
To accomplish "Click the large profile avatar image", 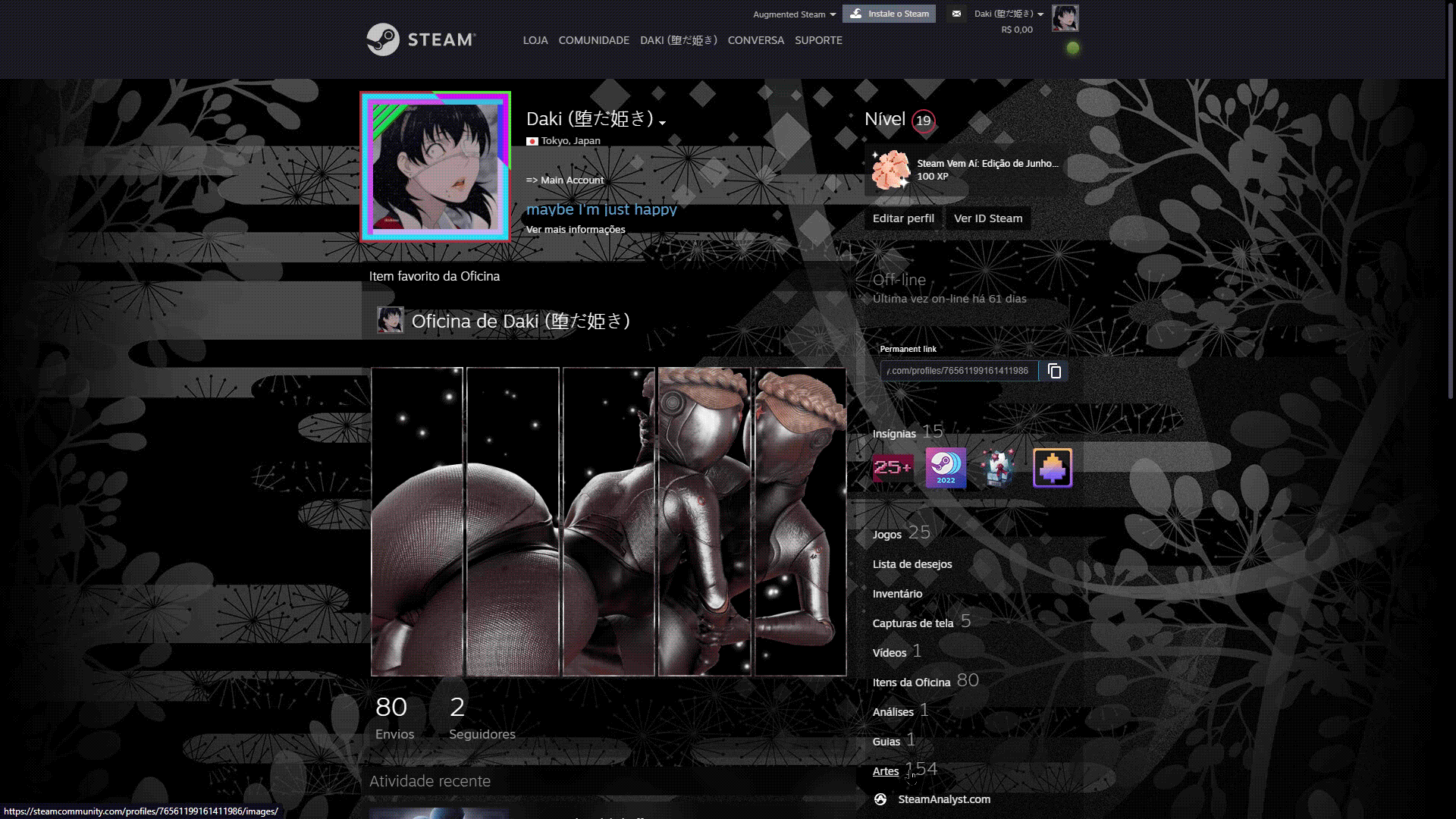I will coord(435,167).
